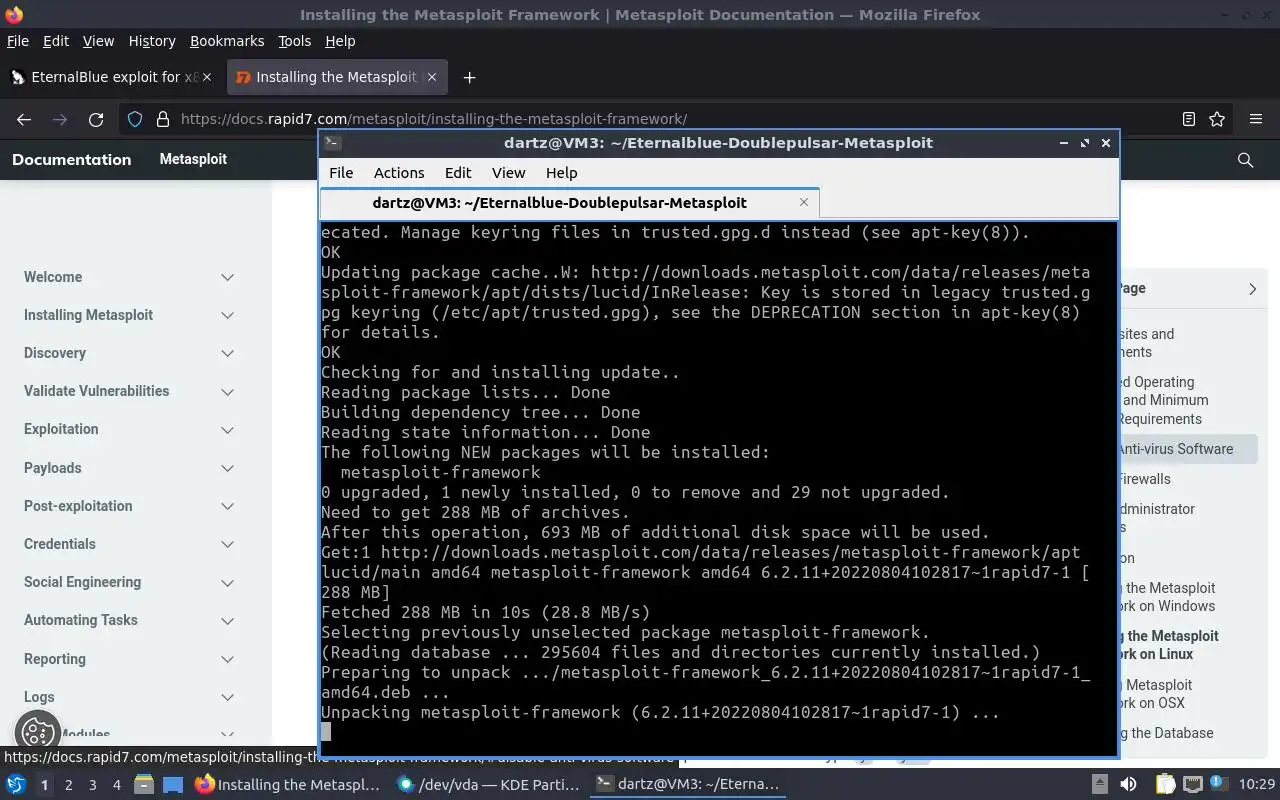The height and width of the screenshot is (800, 1280).
Task: Open tracking protection shield icon
Action: tap(135, 119)
